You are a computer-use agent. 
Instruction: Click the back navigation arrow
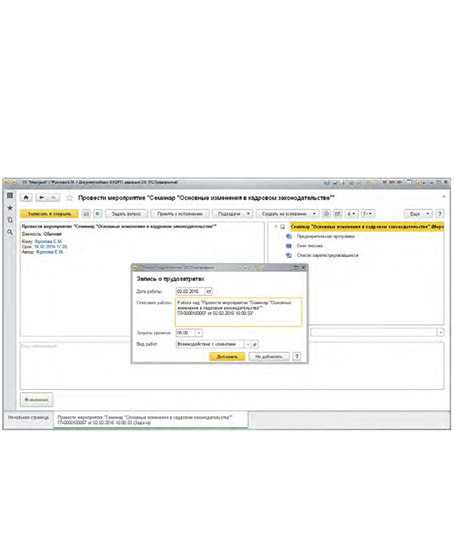coord(42,197)
